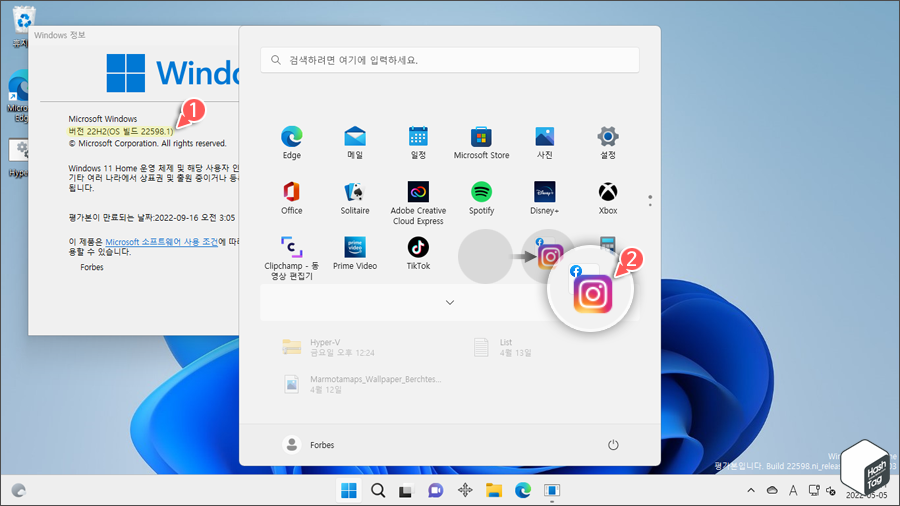Switch the input language indicator A
Screen dimensions: 900x506
793,491
